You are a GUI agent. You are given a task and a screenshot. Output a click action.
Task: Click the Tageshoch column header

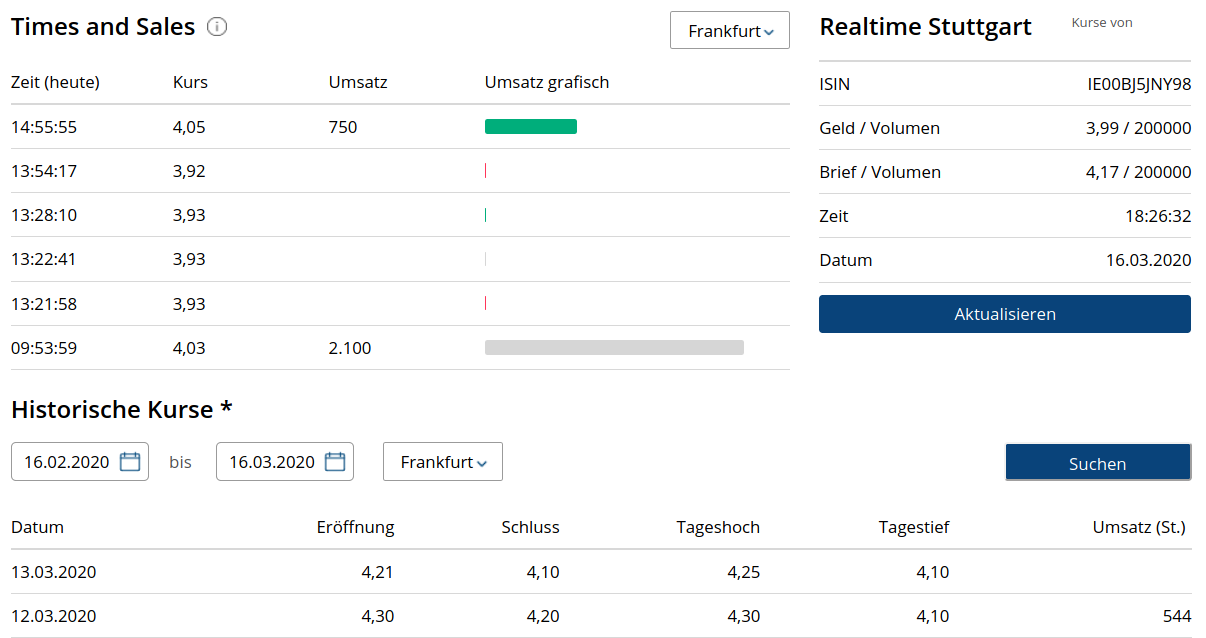tap(718, 527)
